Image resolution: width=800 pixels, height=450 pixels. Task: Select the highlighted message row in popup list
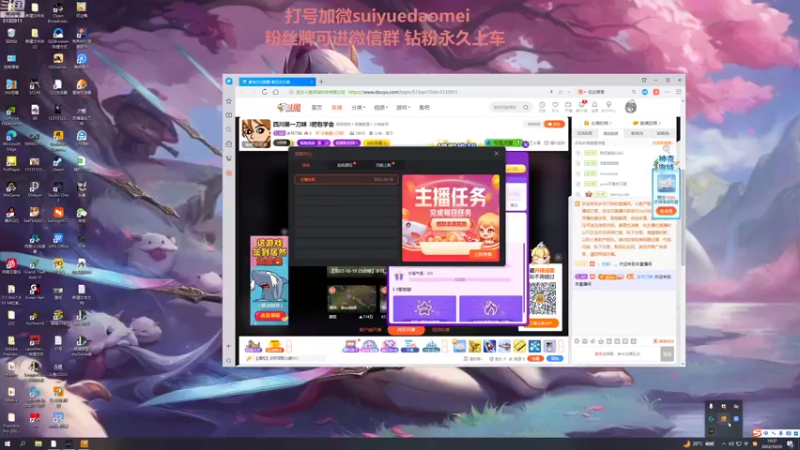tap(346, 180)
